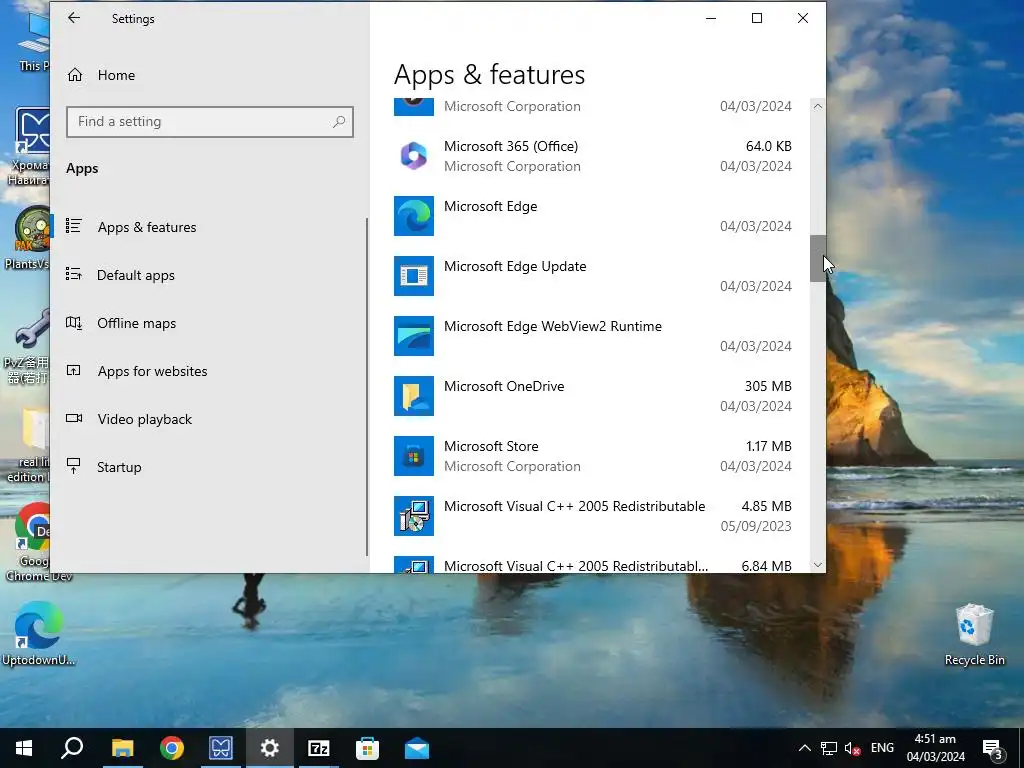
Task: Click the Apps for websites icon
Action: coord(74,370)
